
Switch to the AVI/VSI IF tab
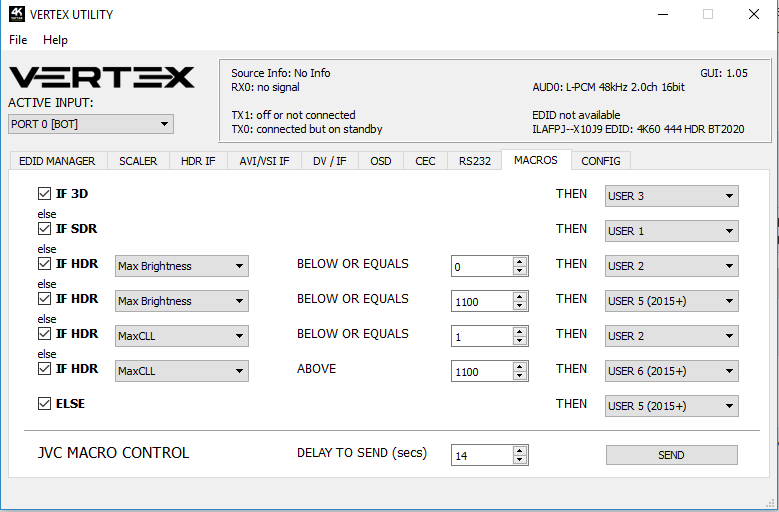point(264,161)
